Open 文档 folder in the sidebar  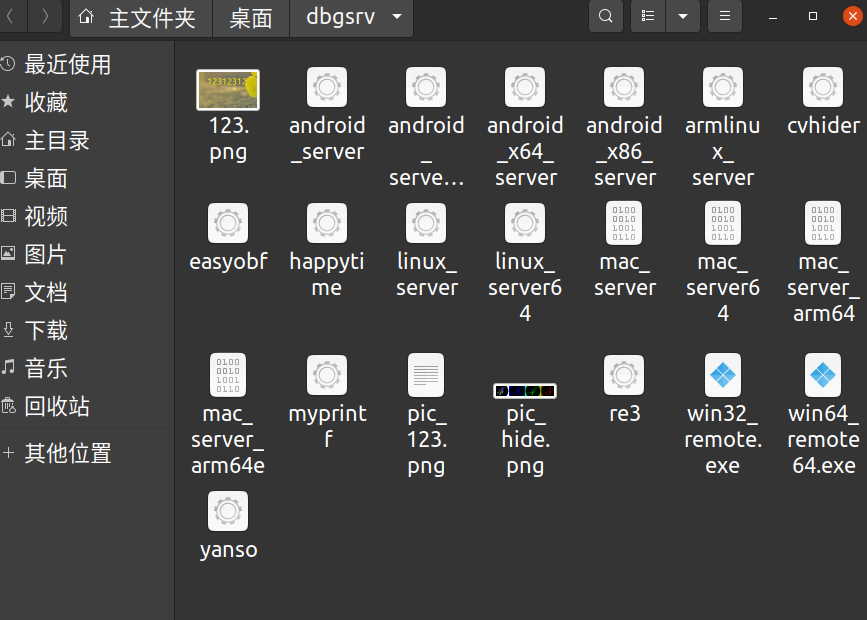click(87, 293)
